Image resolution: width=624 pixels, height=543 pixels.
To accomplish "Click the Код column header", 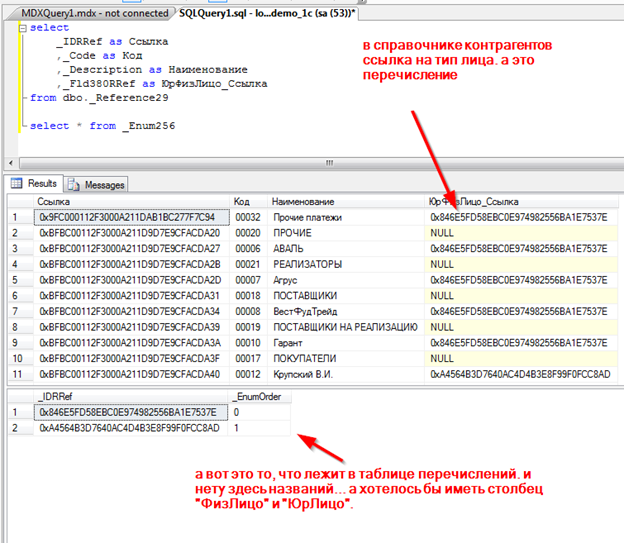I will (249, 202).
